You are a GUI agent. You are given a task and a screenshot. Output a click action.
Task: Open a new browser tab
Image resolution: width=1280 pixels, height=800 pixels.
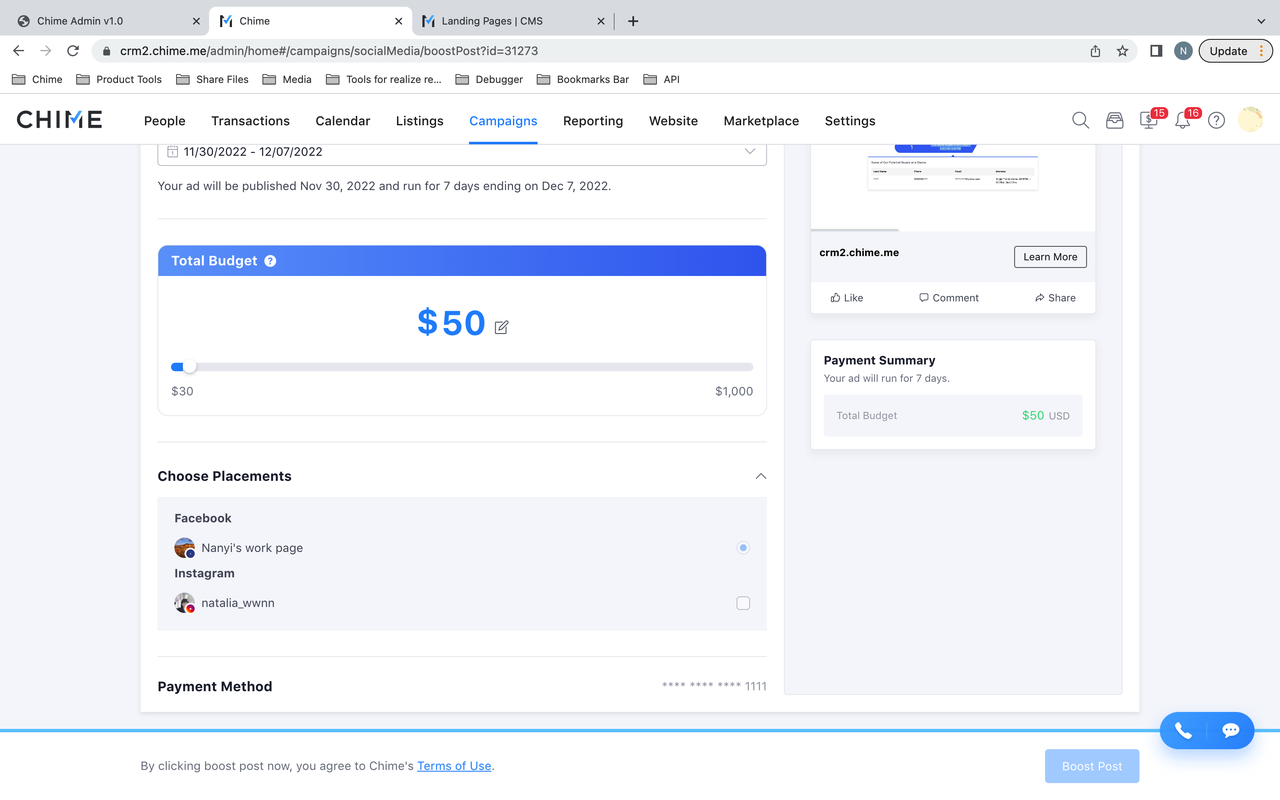pyautogui.click(x=633, y=21)
